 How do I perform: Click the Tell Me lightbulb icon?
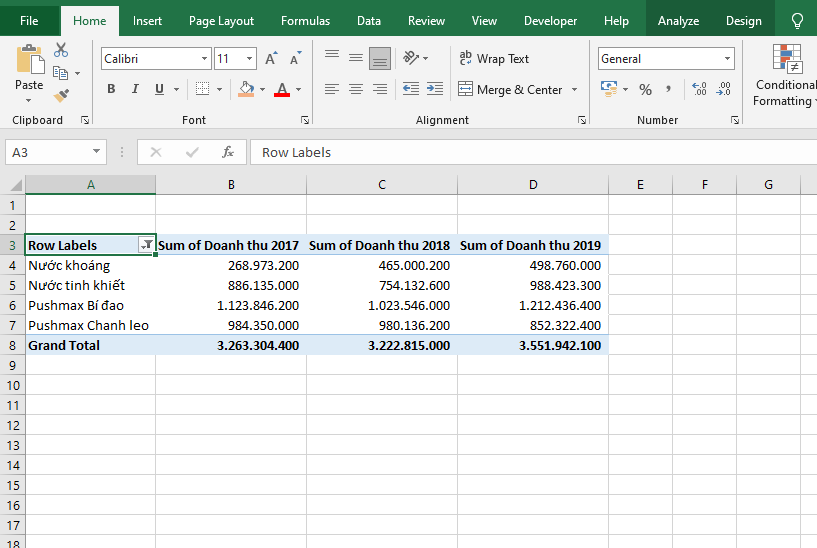(797, 20)
